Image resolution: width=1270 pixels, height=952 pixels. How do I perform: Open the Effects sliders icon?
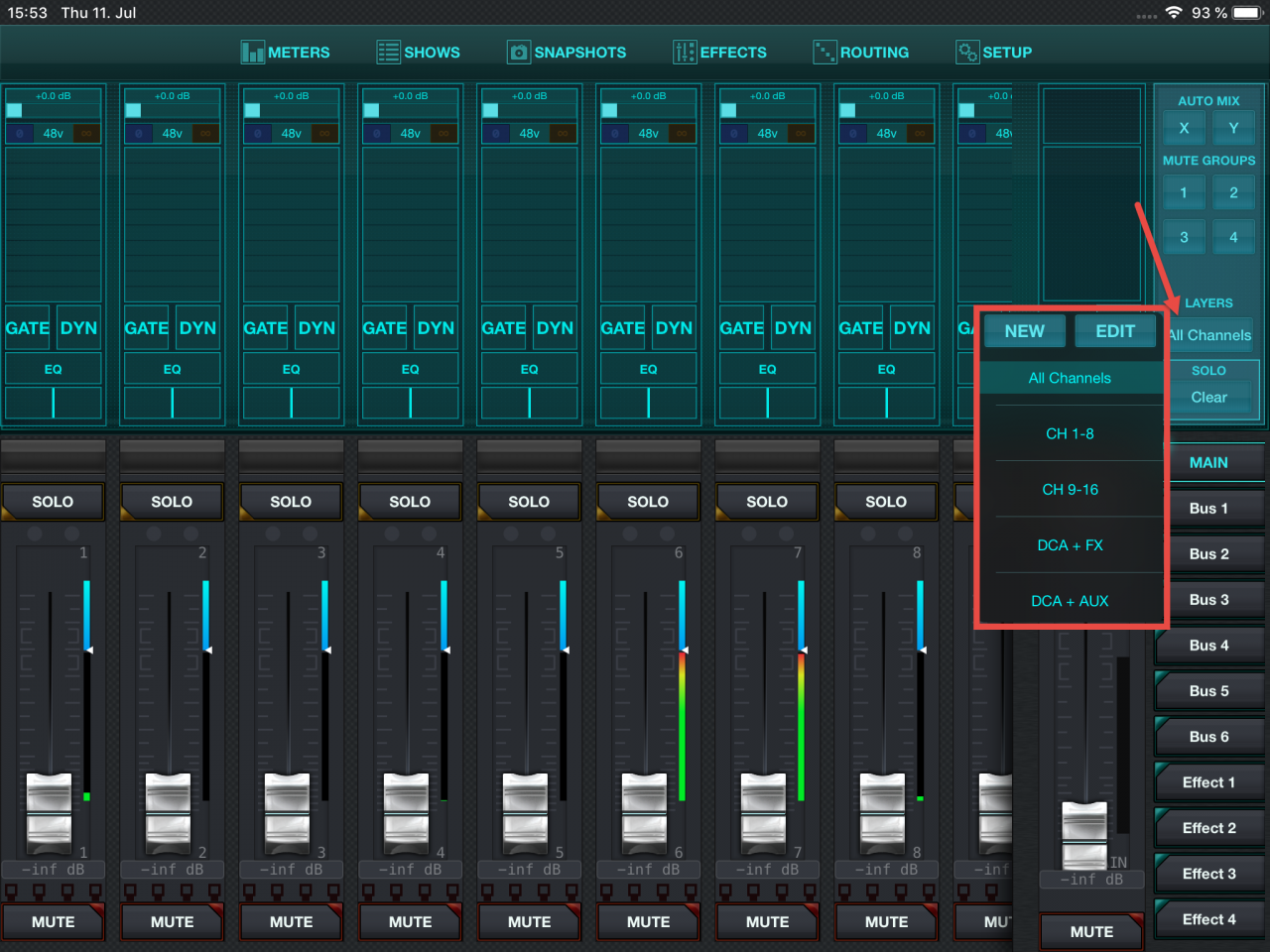coord(684,53)
